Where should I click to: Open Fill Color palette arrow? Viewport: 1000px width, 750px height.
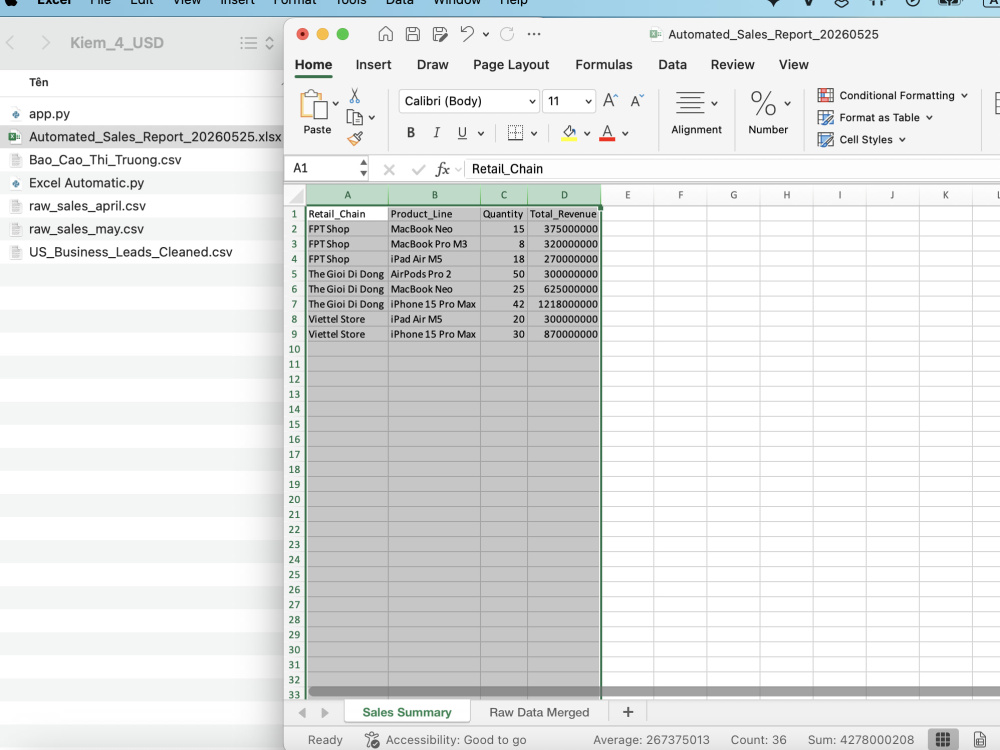[587, 133]
